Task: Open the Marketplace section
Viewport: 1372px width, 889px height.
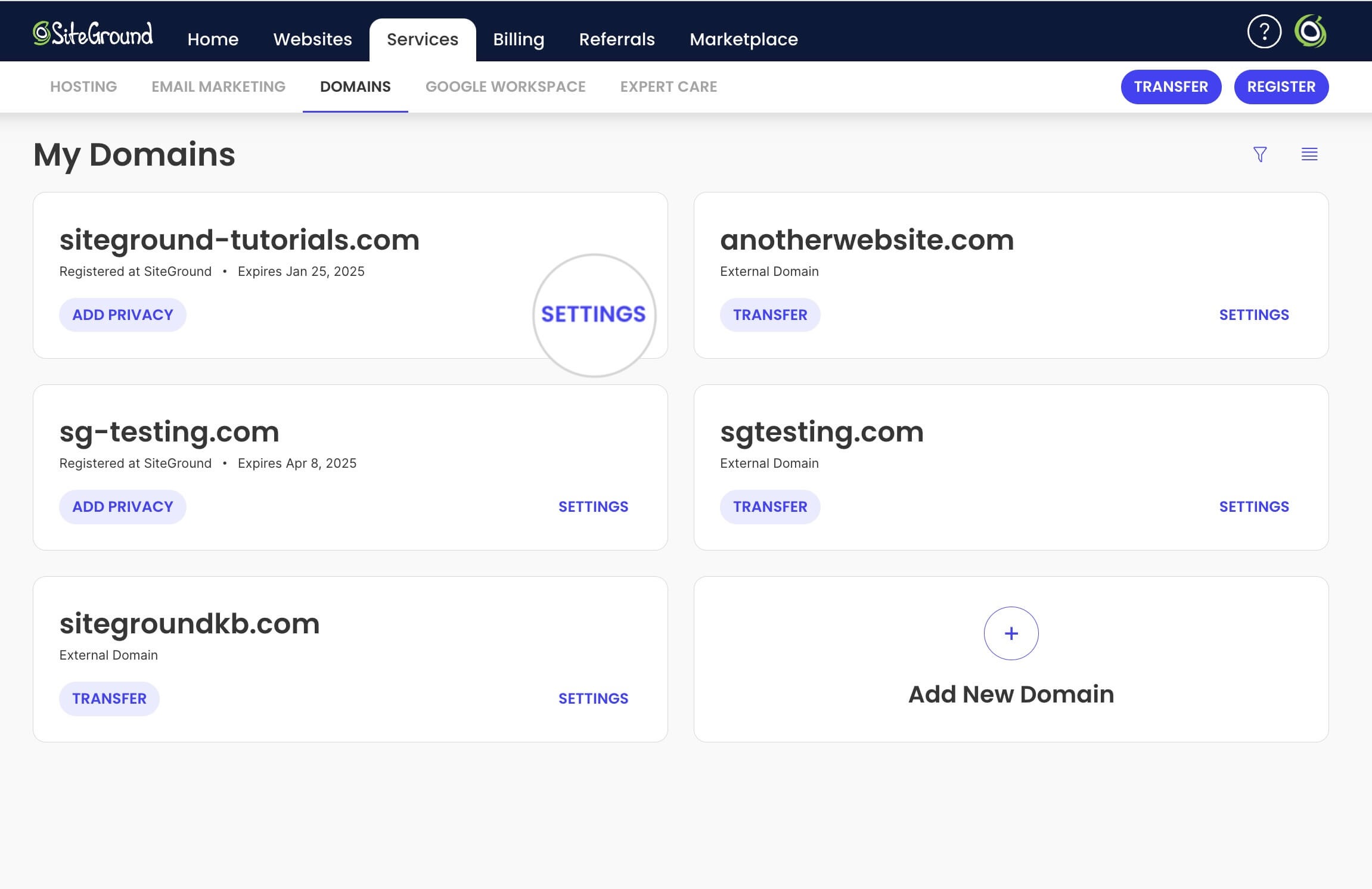Action: (x=743, y=39)
